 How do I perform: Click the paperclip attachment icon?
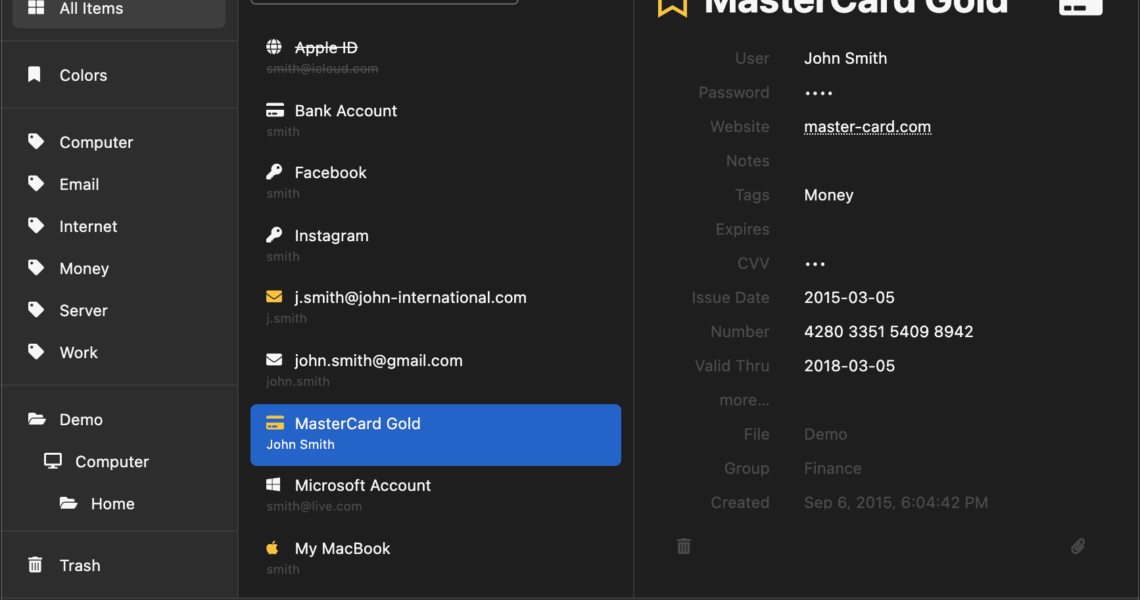click(1078, 546)
